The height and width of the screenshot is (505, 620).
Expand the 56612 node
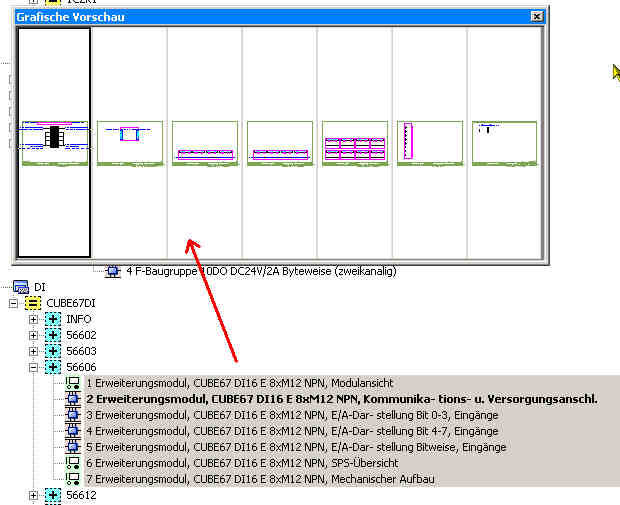(x=33, y=495)
